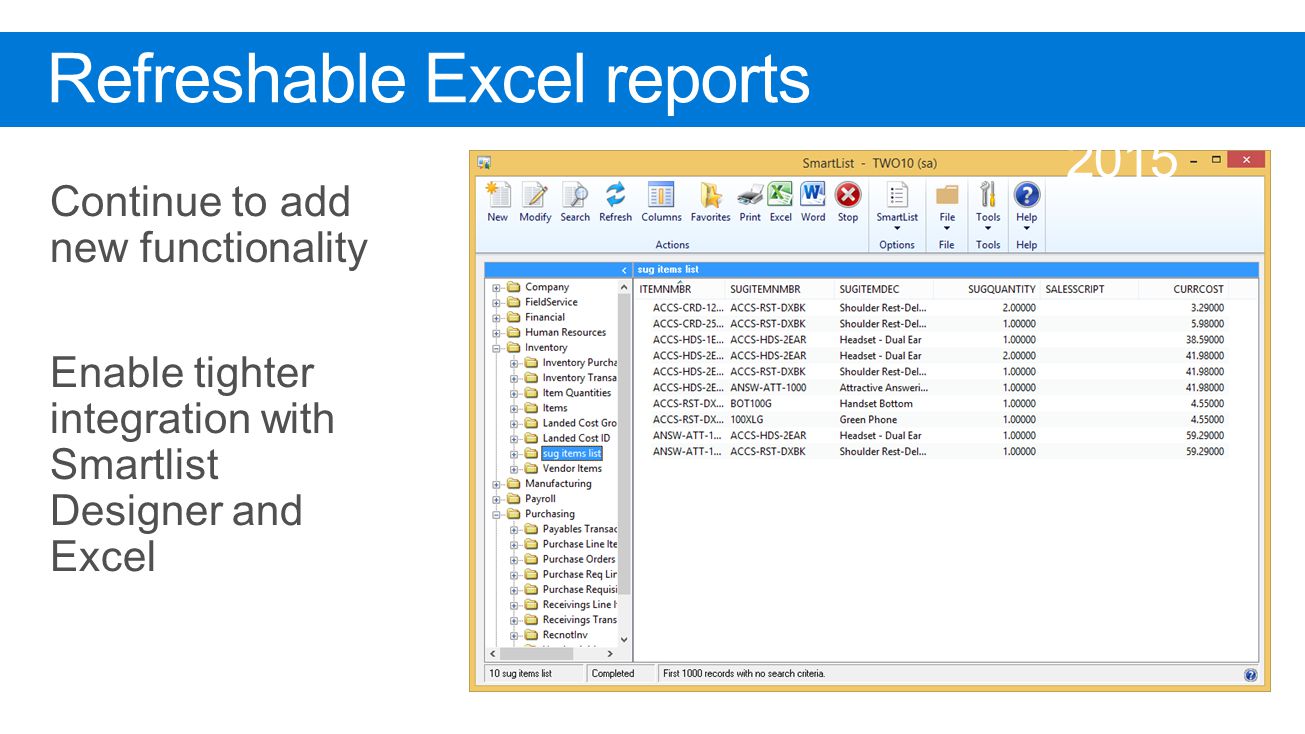Select the Purchase Requisitions folder

click(x=579, y=589)
